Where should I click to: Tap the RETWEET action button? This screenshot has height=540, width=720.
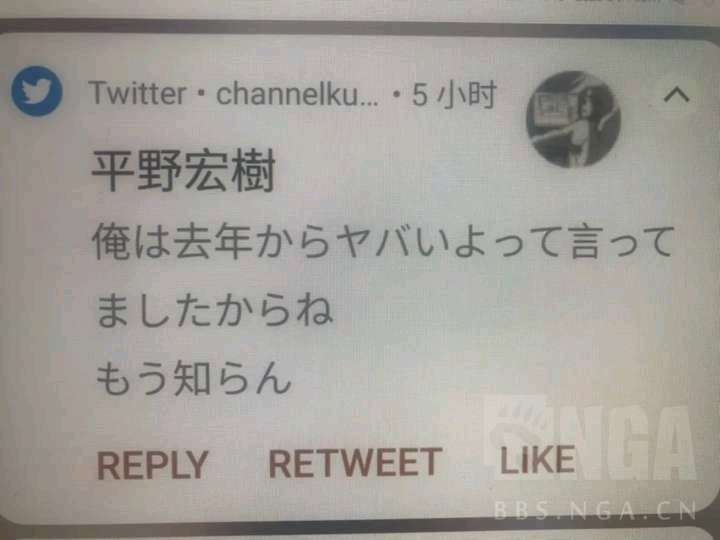(355, 463)
